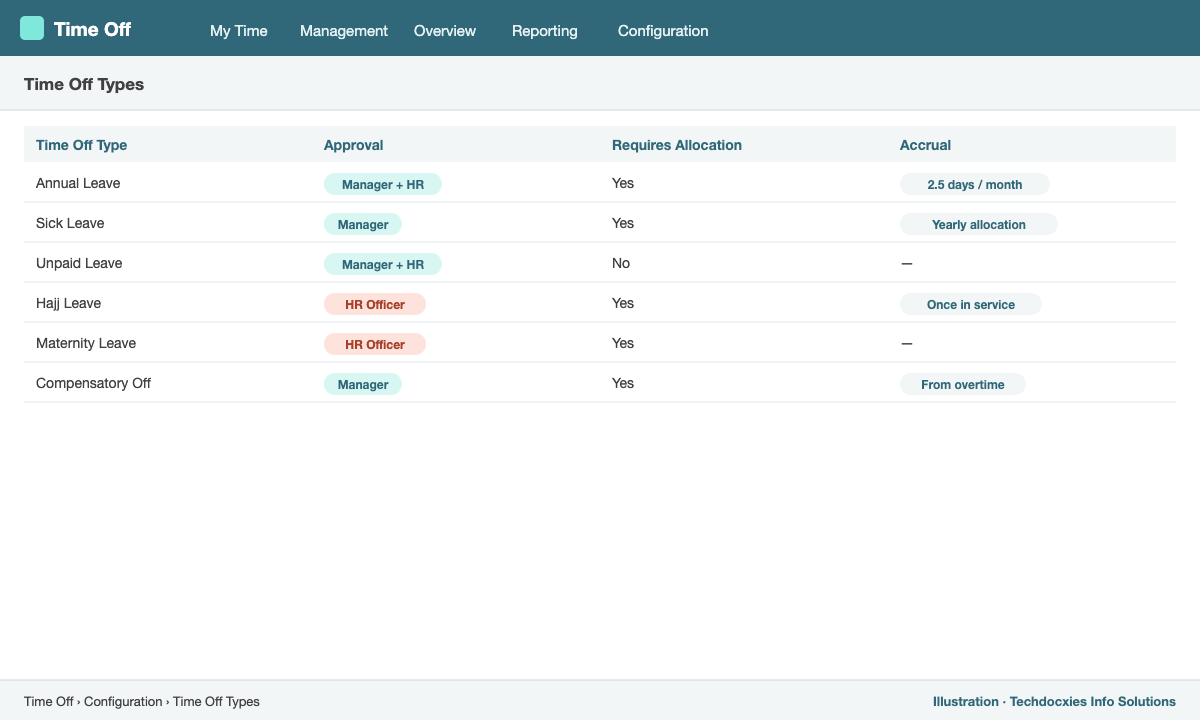
Task: Open the Unpaid Leave row
Action: [600, 263]
